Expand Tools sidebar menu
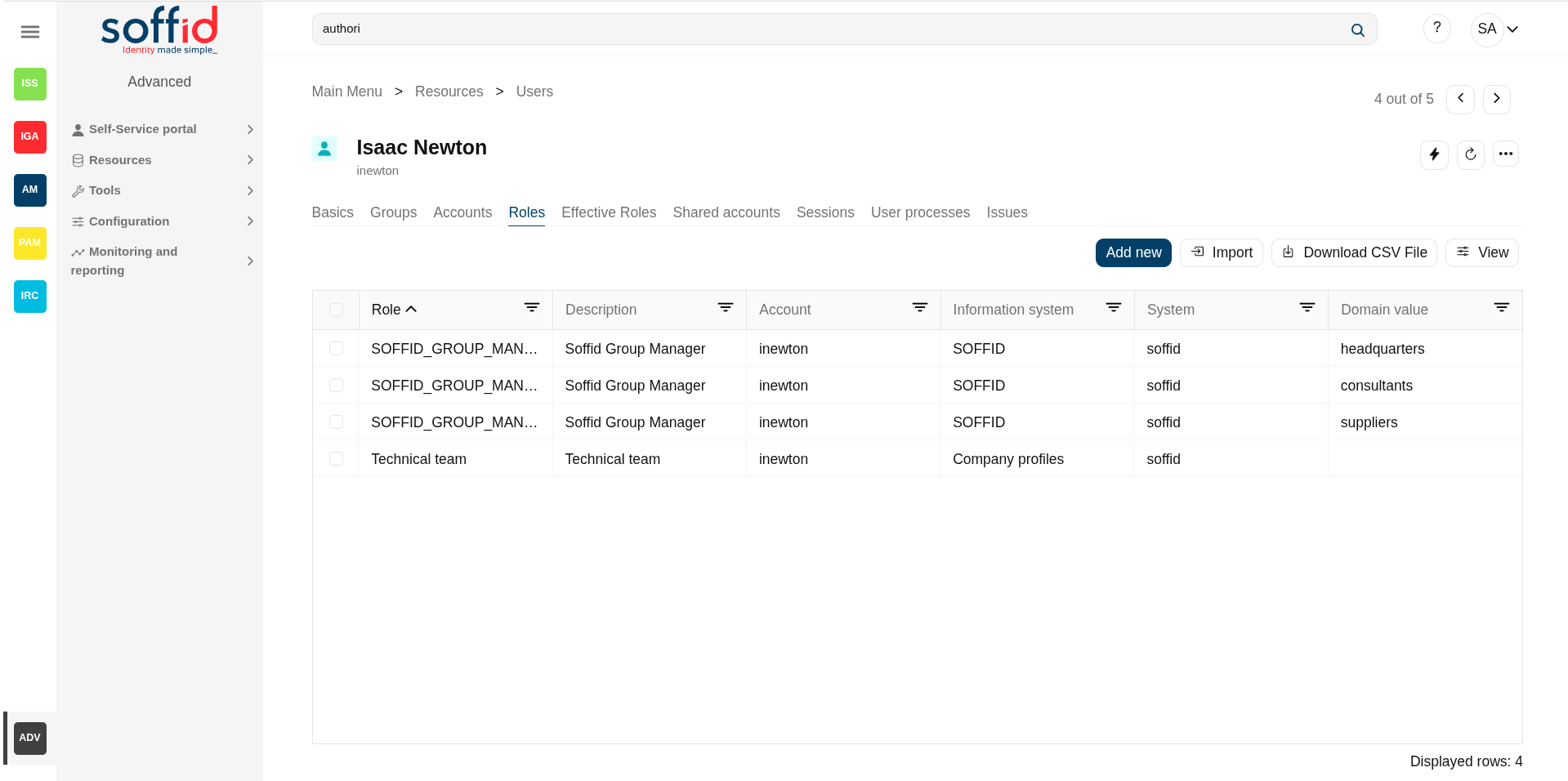Viewport: 1568px width, 781px height. point(163,190)
